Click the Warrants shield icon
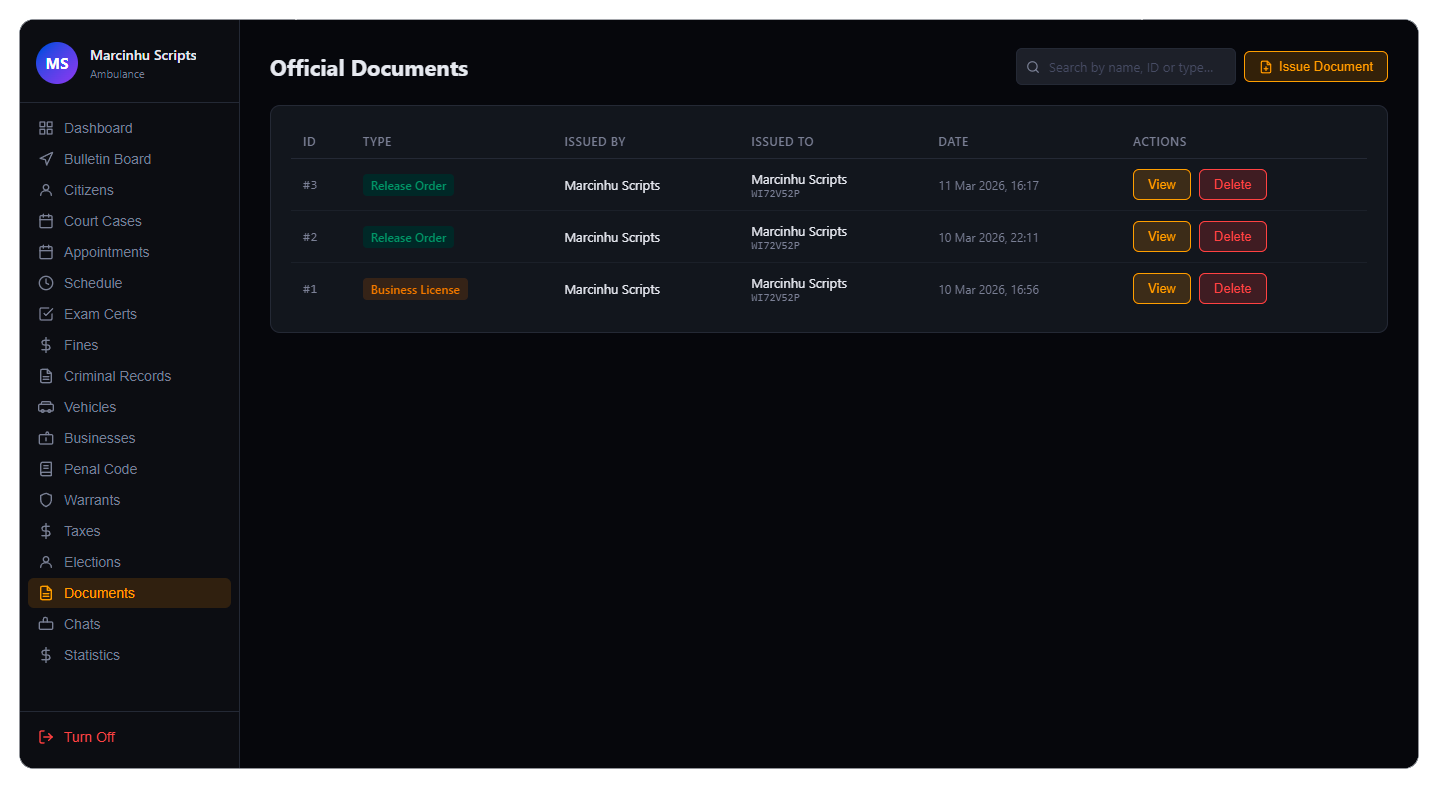Image resolution: width=1446 pixels, height=788 pixels. [46, 500]
